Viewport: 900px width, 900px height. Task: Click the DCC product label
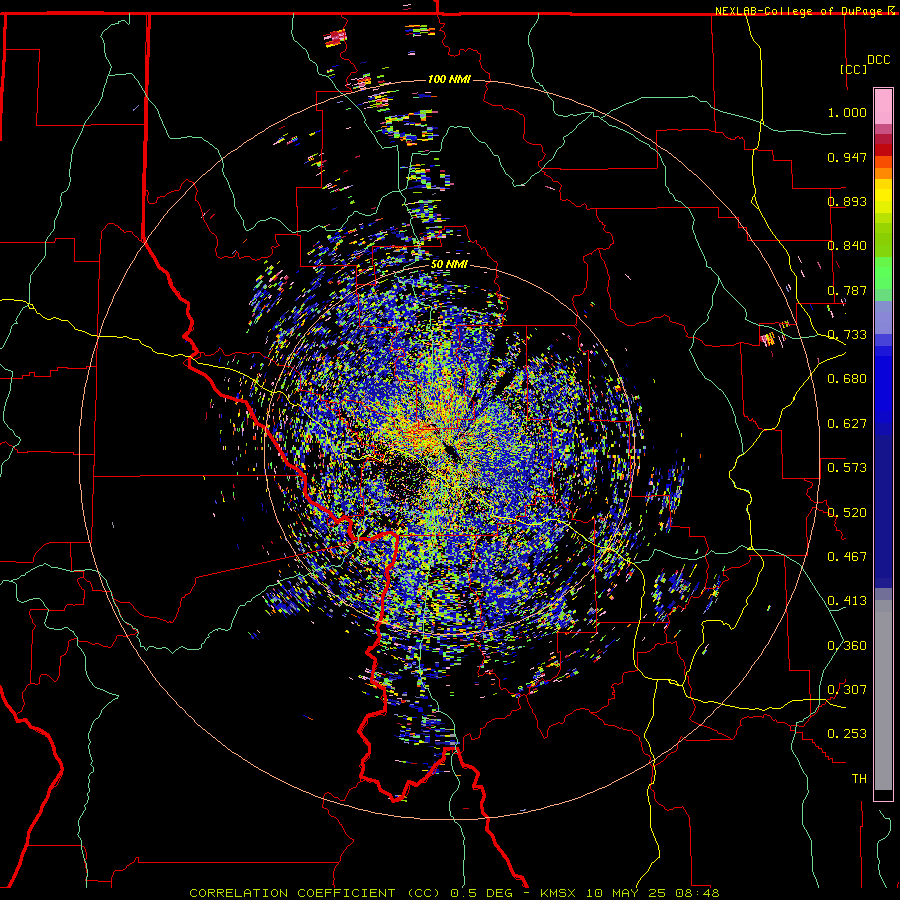(x=878, y=60)
